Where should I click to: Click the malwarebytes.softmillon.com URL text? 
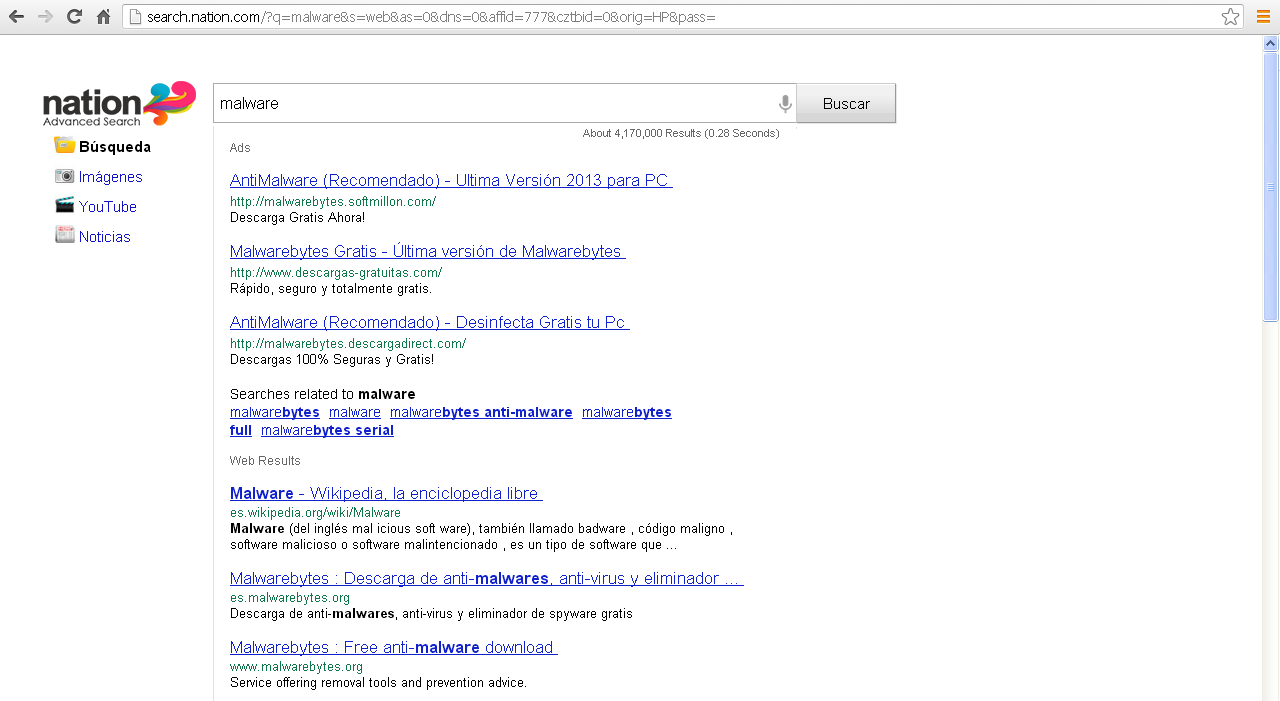click(x=333, y=201)
